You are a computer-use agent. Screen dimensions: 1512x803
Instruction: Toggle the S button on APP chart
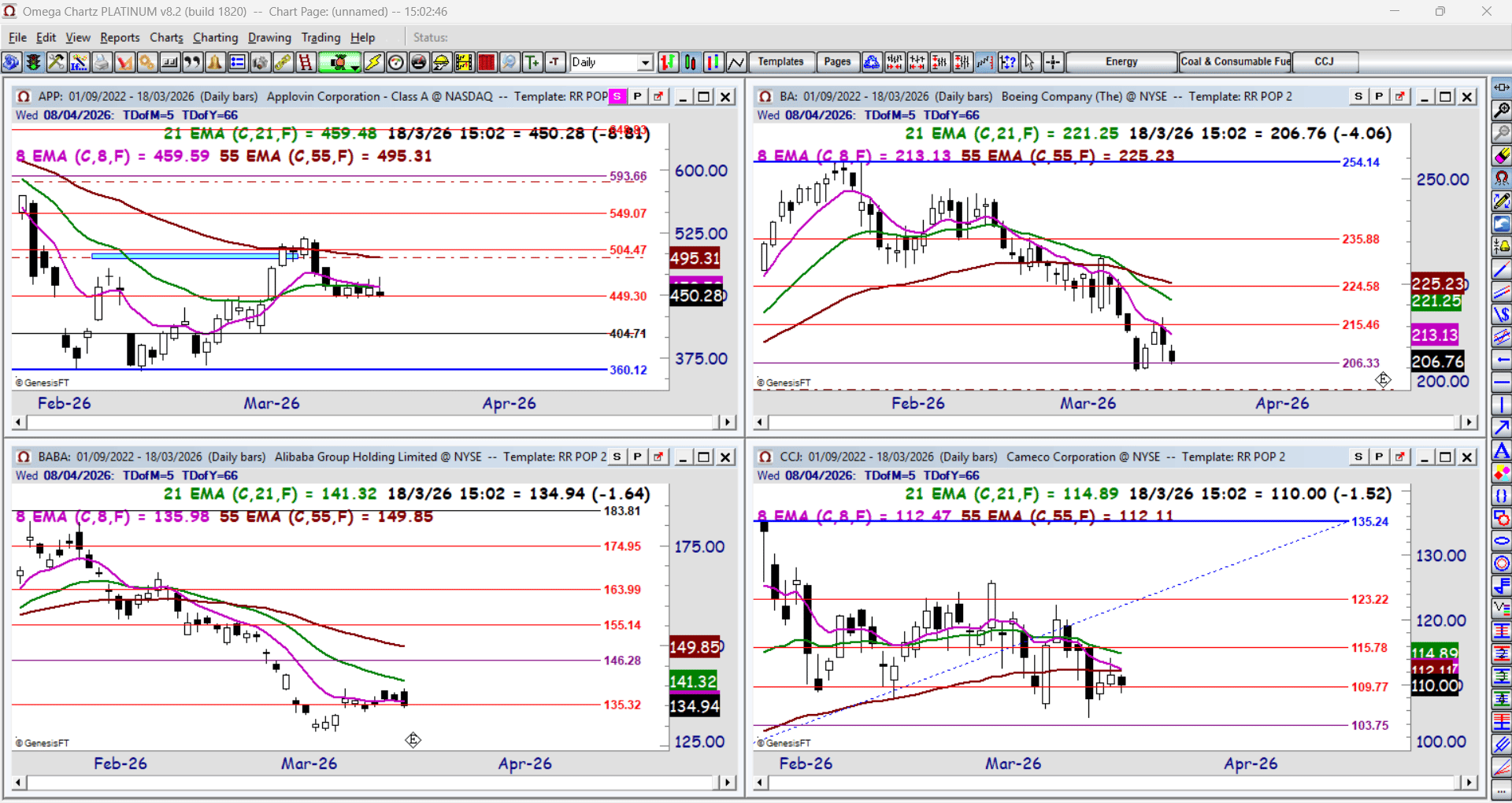point(617,96)
